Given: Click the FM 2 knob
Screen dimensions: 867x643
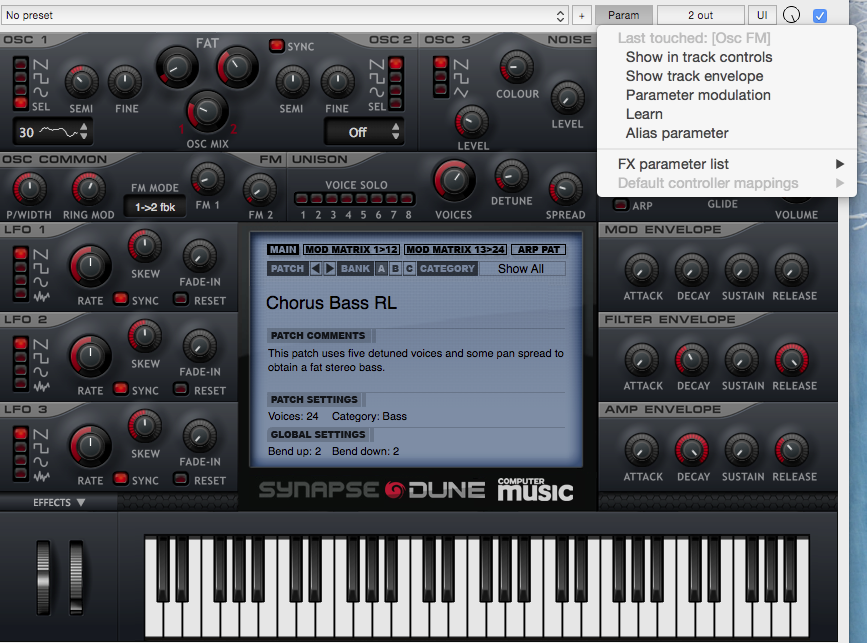Looking at the screenshot, I should pos(259,190).
